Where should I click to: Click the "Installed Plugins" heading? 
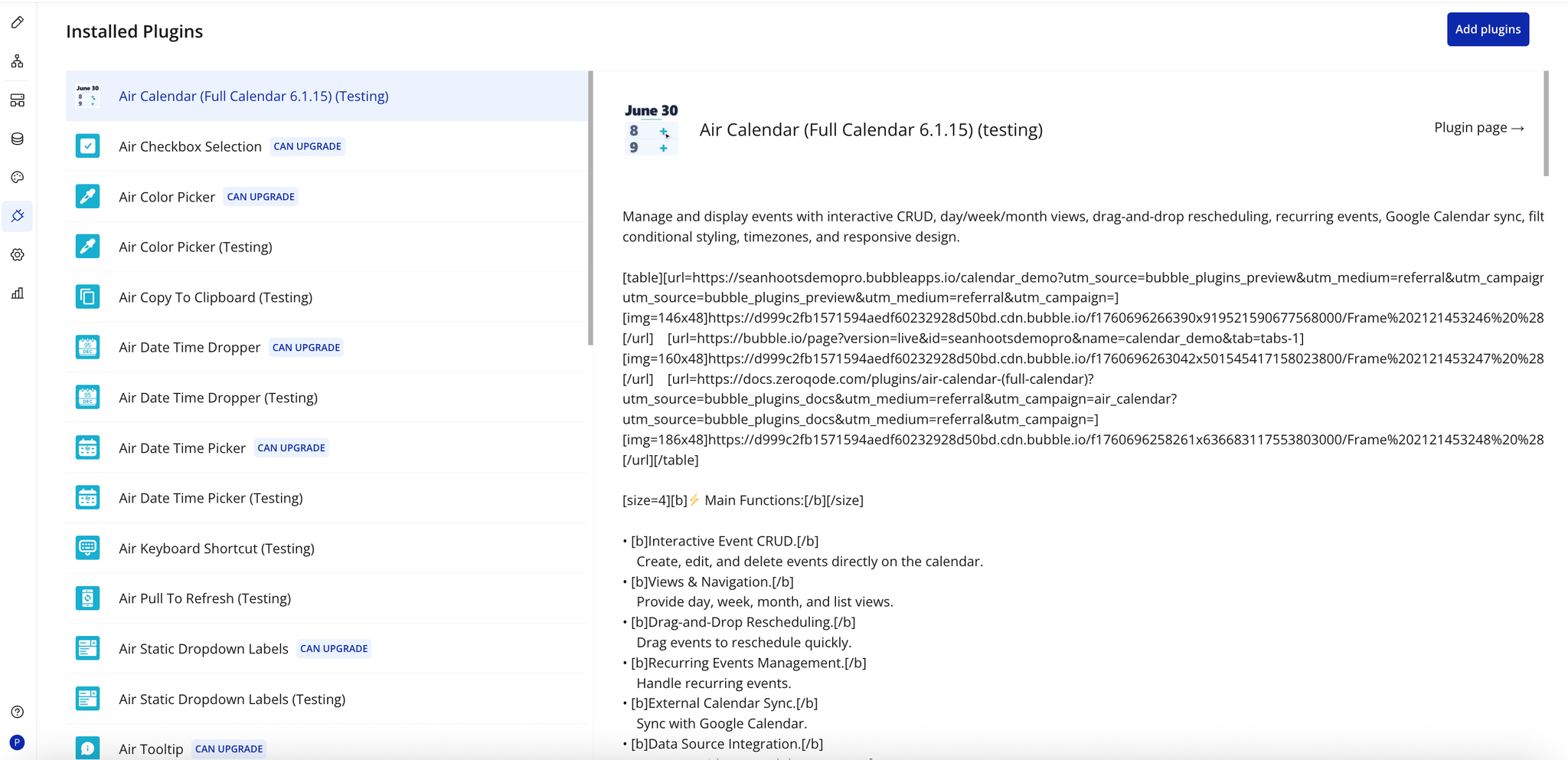pos(135,31)
